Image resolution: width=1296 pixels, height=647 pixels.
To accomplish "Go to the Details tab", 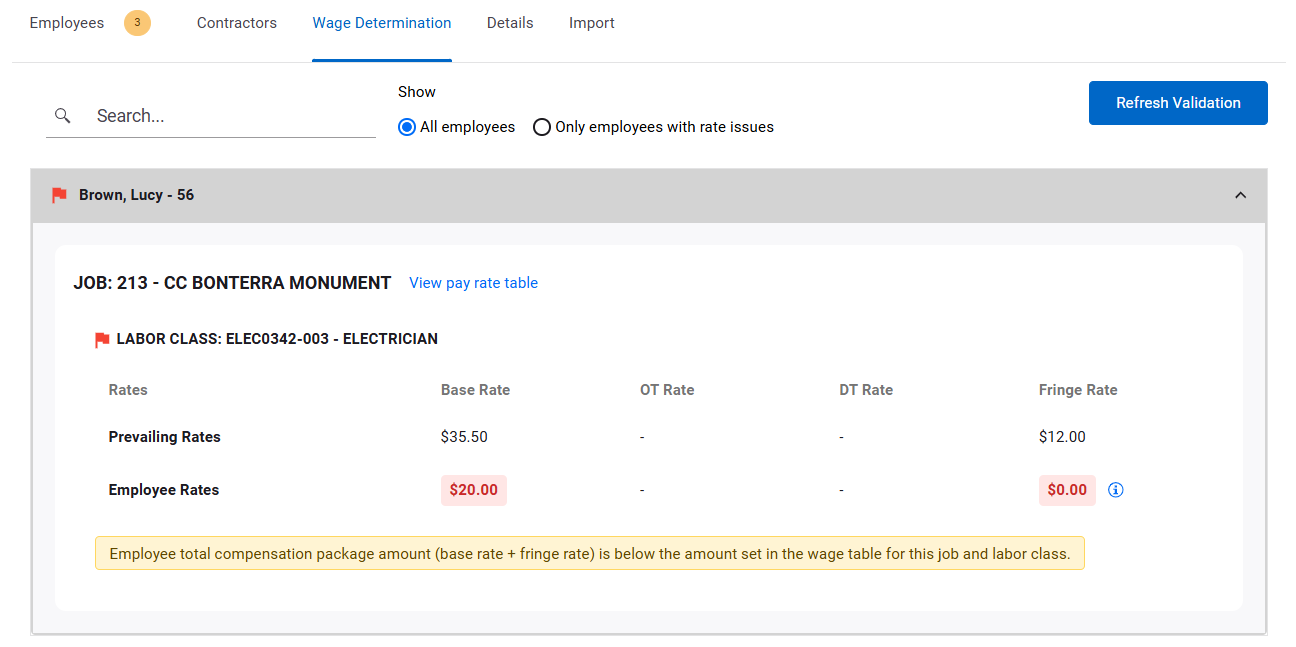I will [510, 22].
